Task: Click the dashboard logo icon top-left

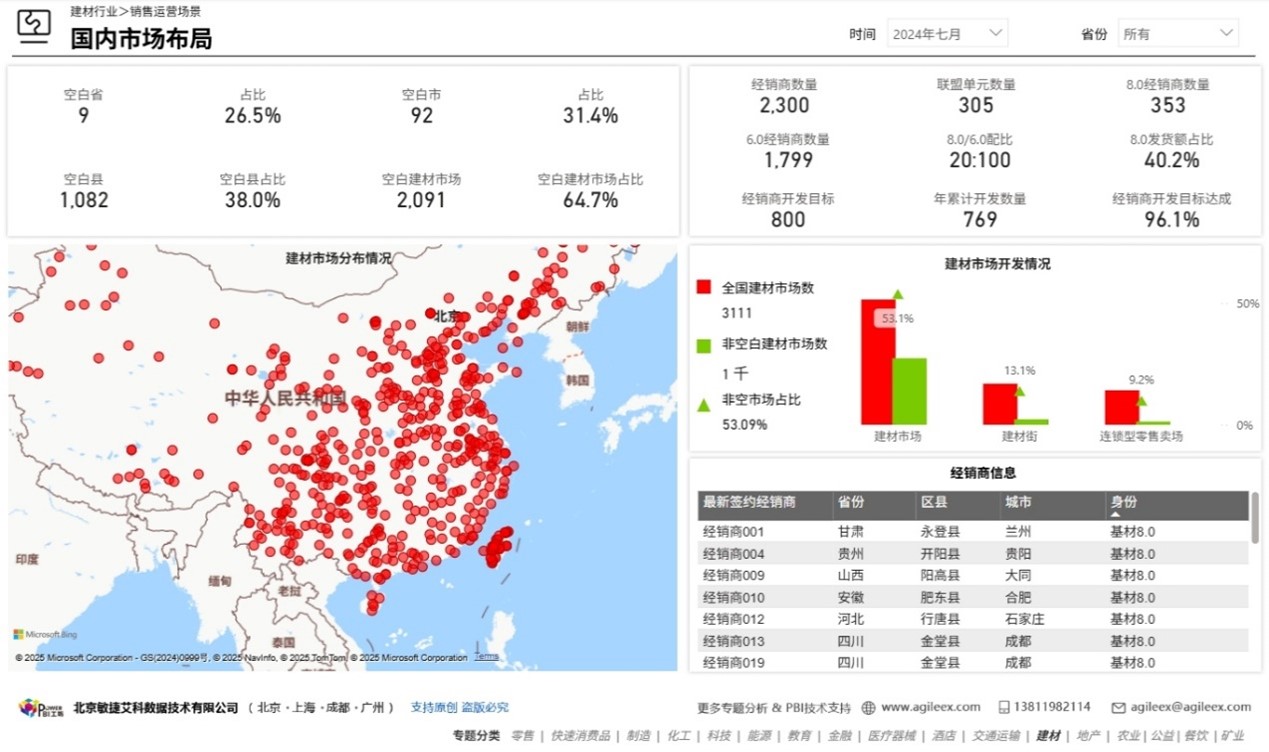Action: pyautogui.click(x=33, y=26)
